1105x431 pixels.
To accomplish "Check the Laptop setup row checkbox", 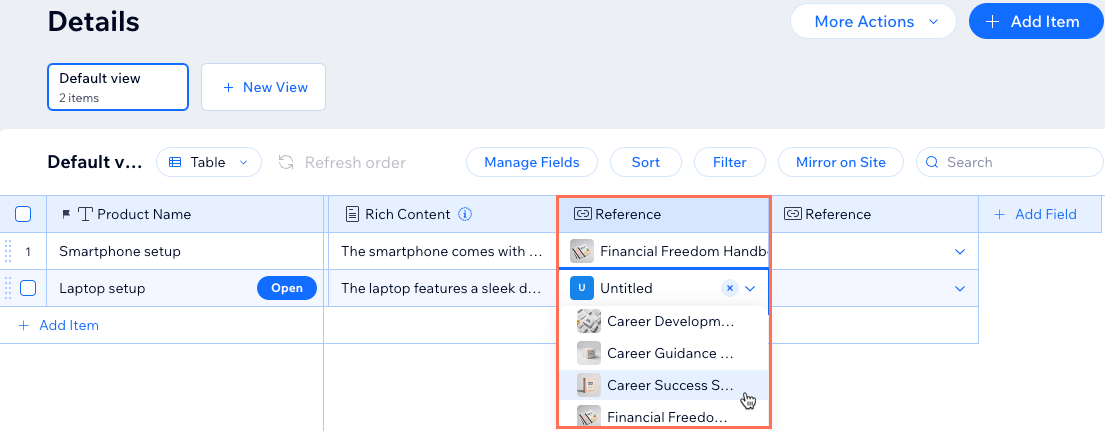I will 28,288.
